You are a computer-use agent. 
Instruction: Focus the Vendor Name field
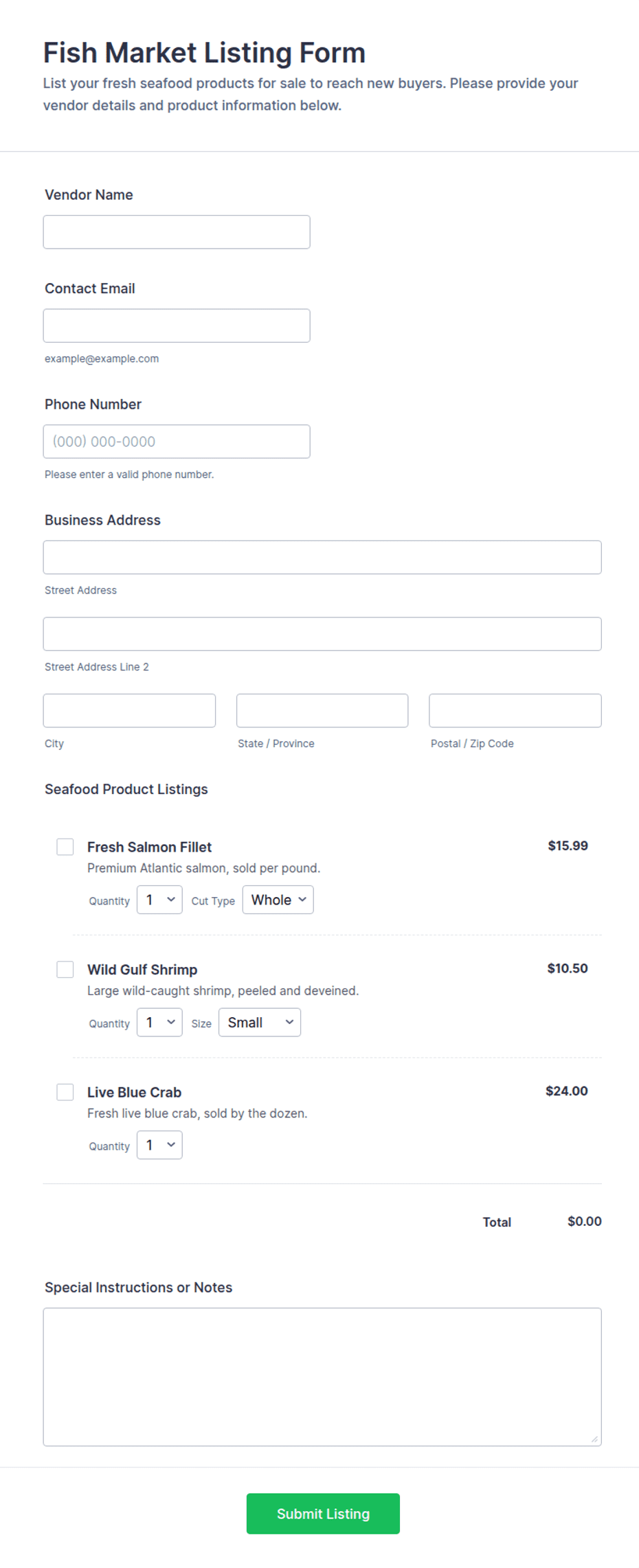coord(177,232)
